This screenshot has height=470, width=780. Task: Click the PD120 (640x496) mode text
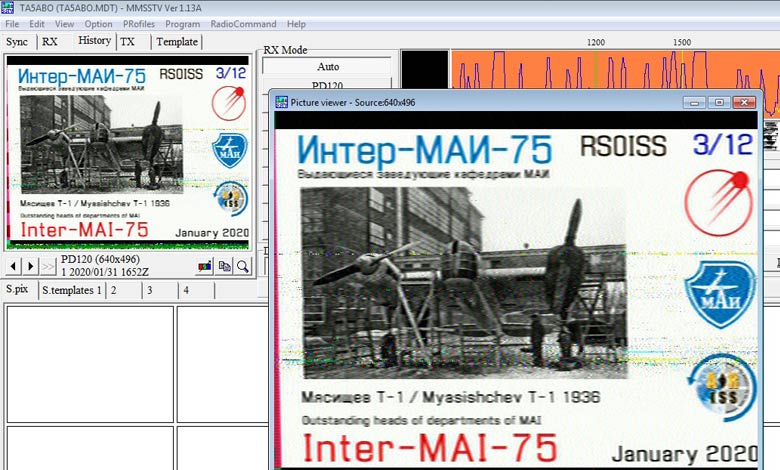coord(100,259)
